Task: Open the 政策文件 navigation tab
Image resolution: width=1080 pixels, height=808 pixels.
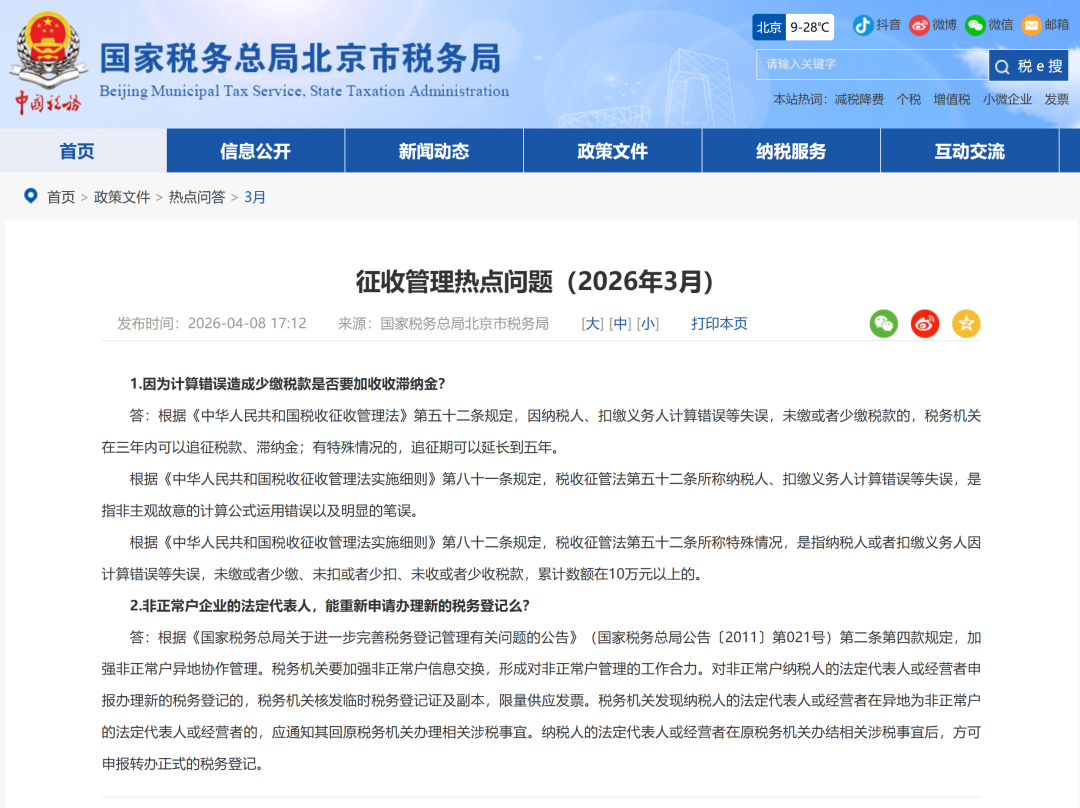Action: point(612,151)
